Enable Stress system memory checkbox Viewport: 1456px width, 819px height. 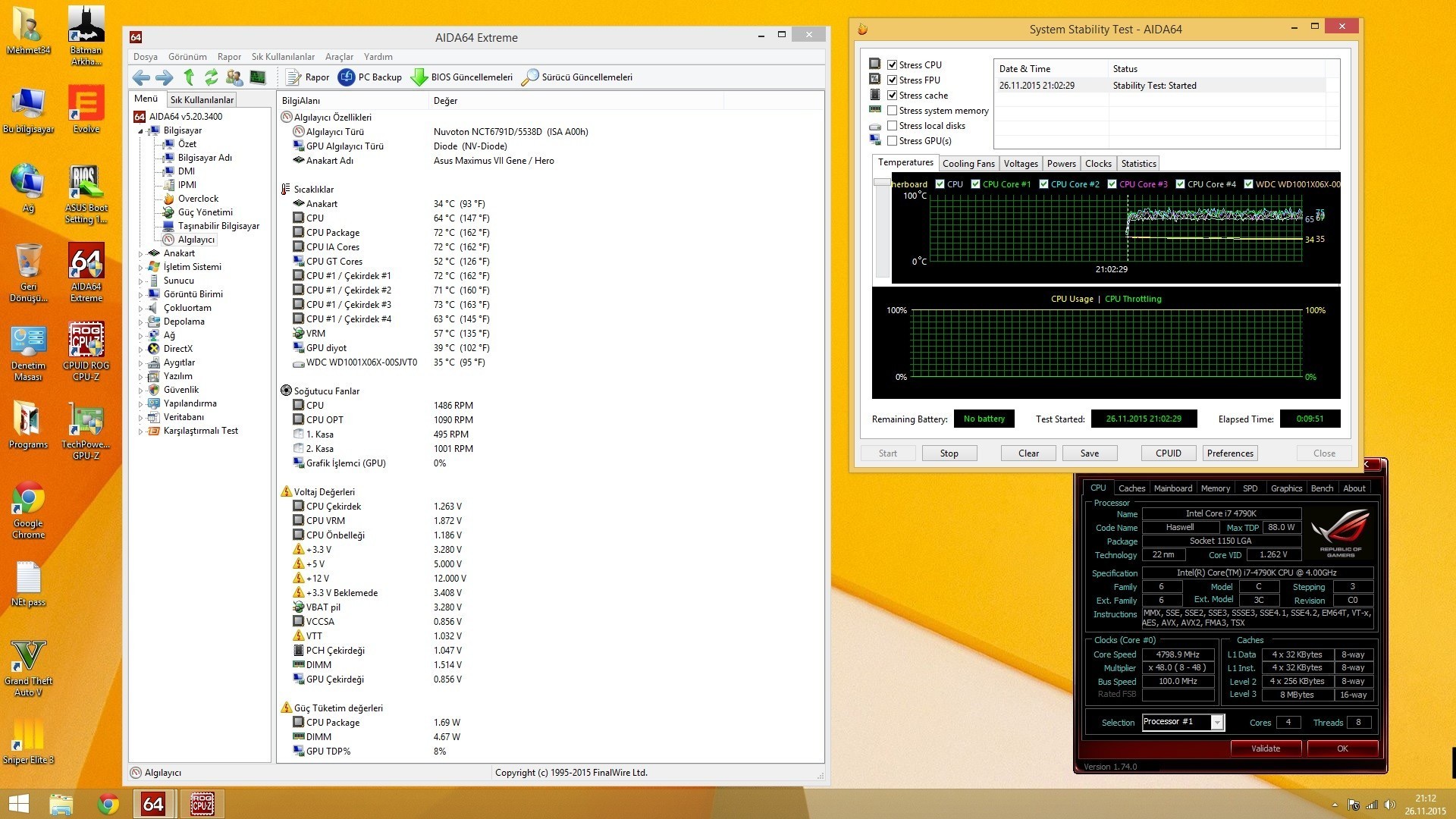[893, 111]
